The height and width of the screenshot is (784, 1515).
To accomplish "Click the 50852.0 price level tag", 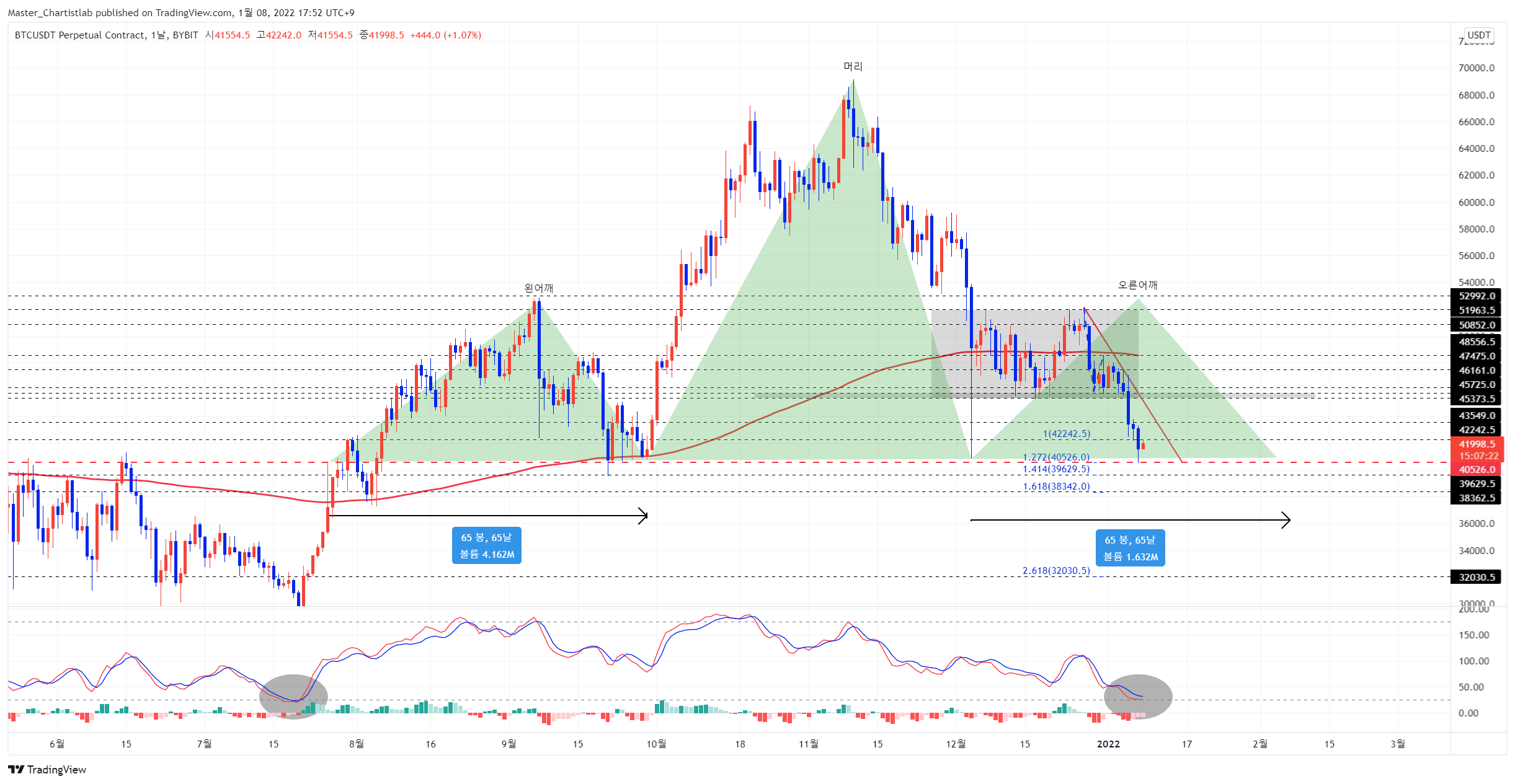I will [x=1476, y=325].
